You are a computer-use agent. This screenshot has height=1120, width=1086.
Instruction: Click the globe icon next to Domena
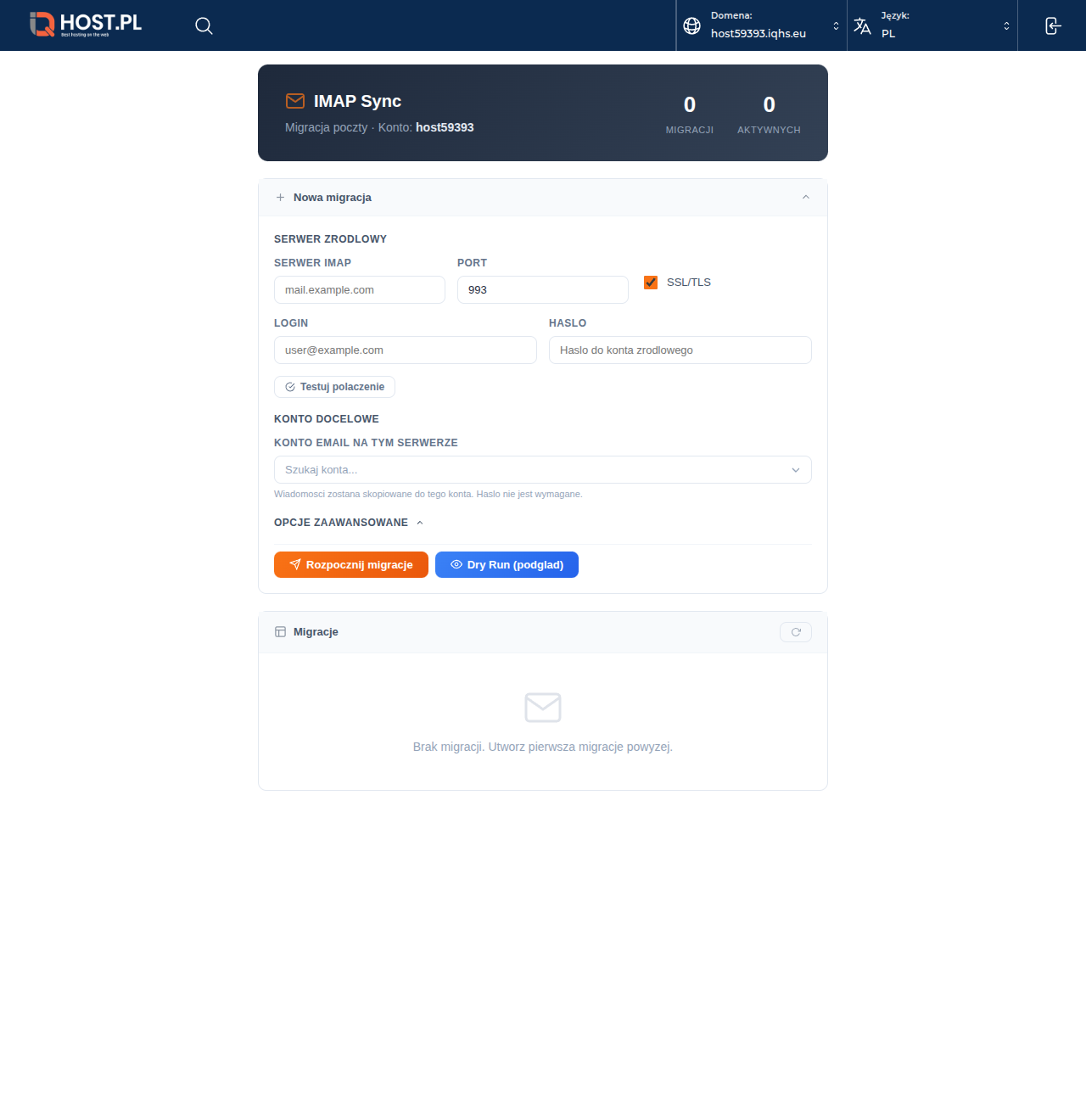pos(691,25)
